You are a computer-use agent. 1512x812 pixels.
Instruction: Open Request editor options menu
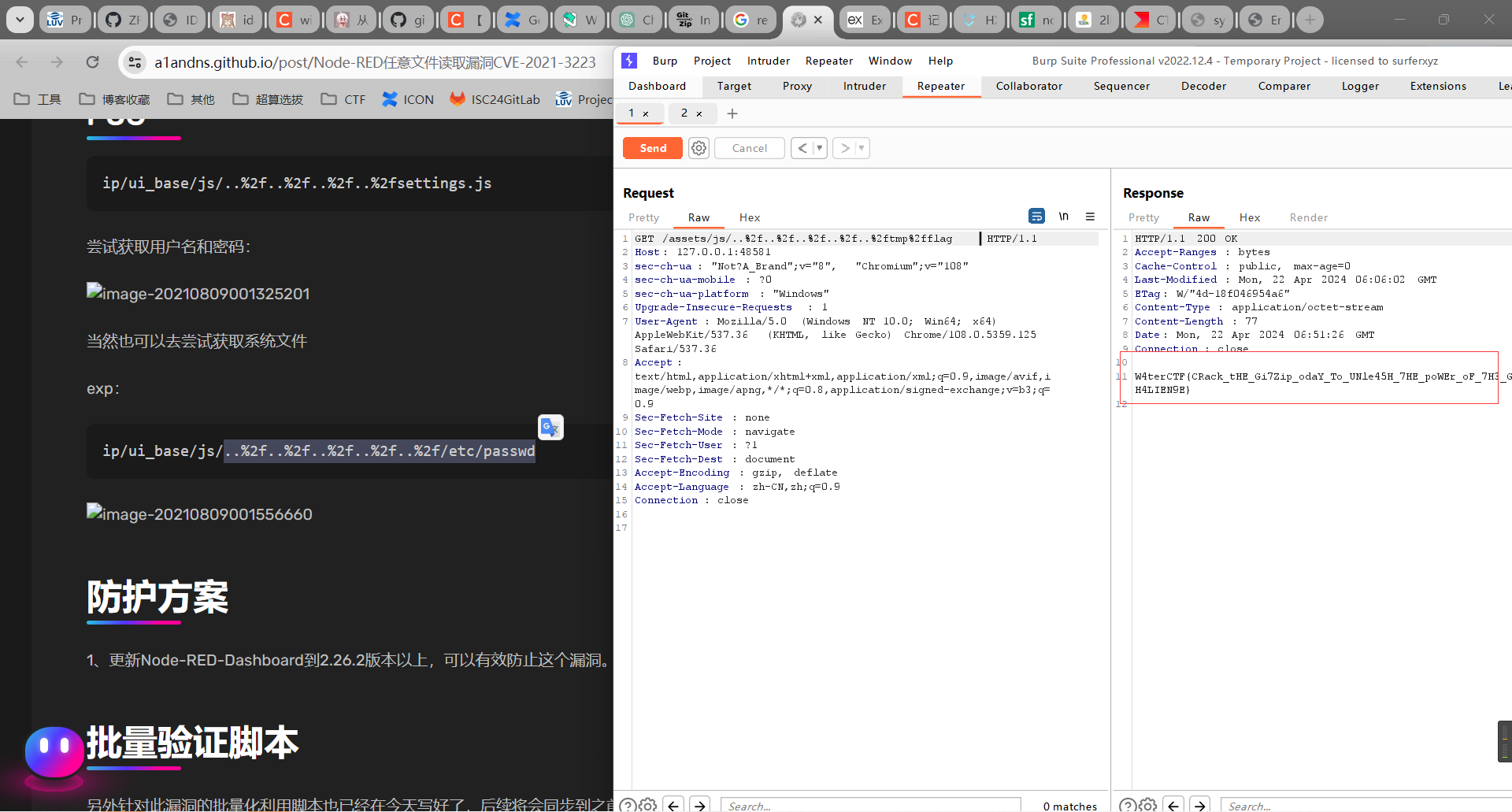[x=1091, y=216]
